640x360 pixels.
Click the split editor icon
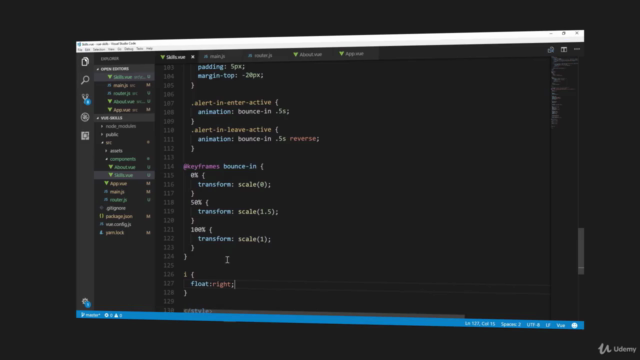(564, 49)
